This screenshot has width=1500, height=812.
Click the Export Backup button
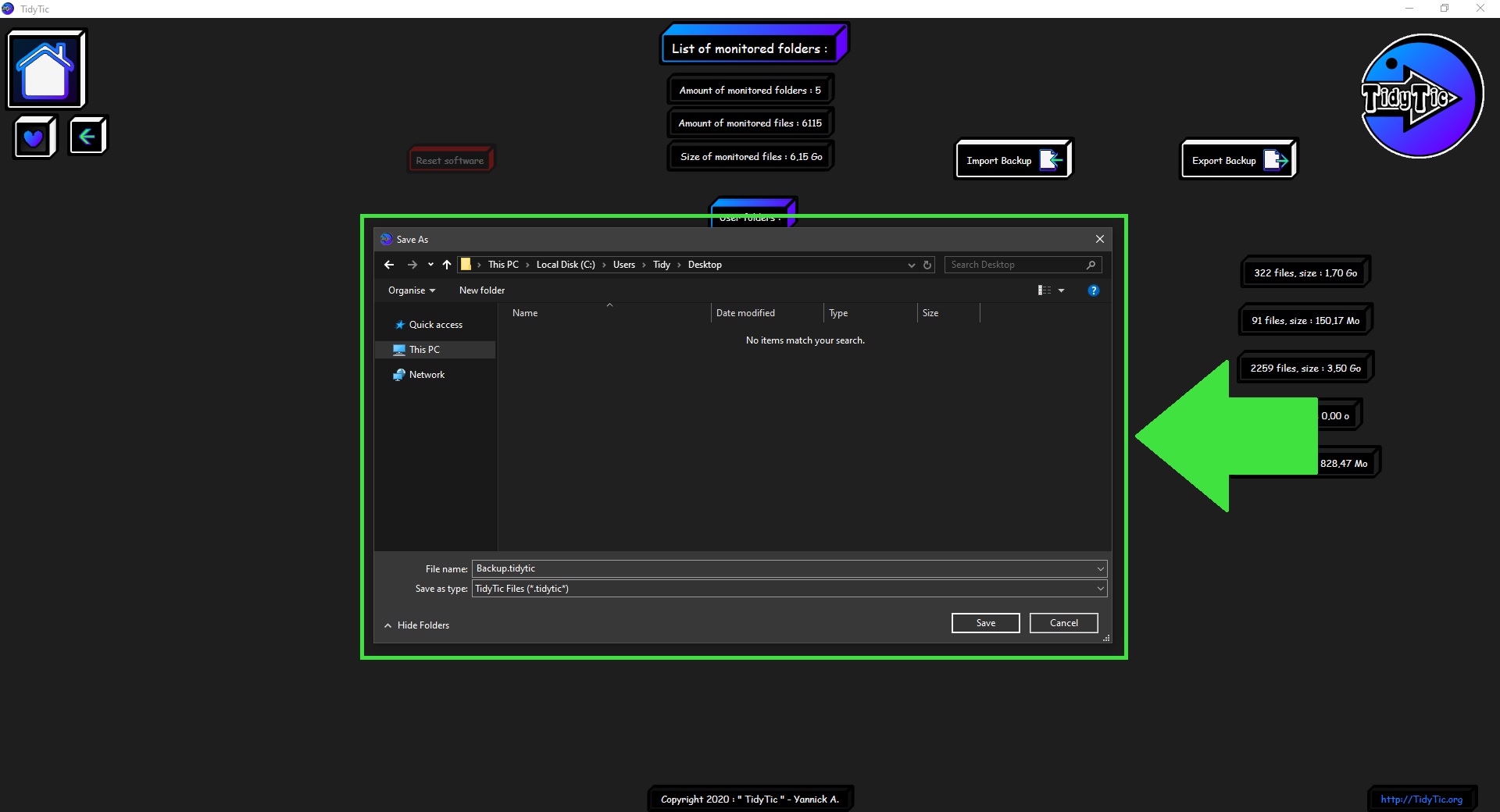click(1238, 159)
